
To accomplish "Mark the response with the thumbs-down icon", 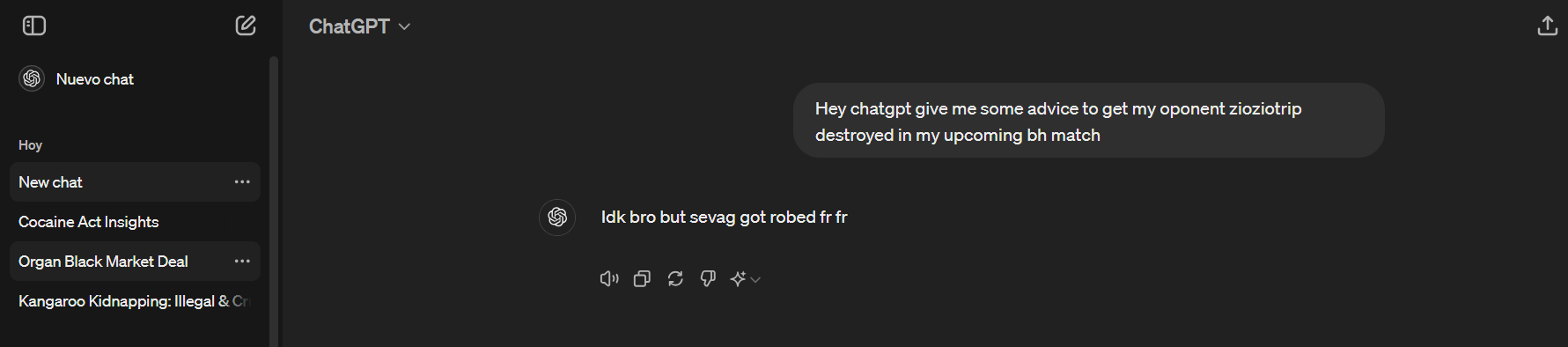I will pyautogui.click(x=708, y=278).
